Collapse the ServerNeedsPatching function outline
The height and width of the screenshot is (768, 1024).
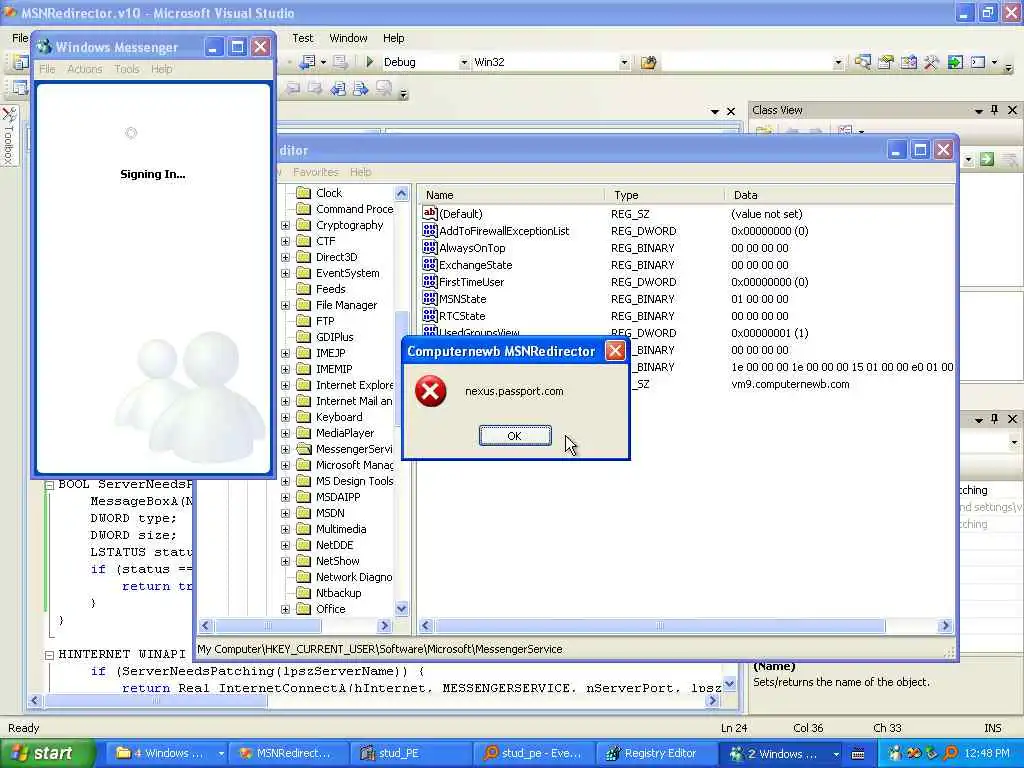point(49,485)
